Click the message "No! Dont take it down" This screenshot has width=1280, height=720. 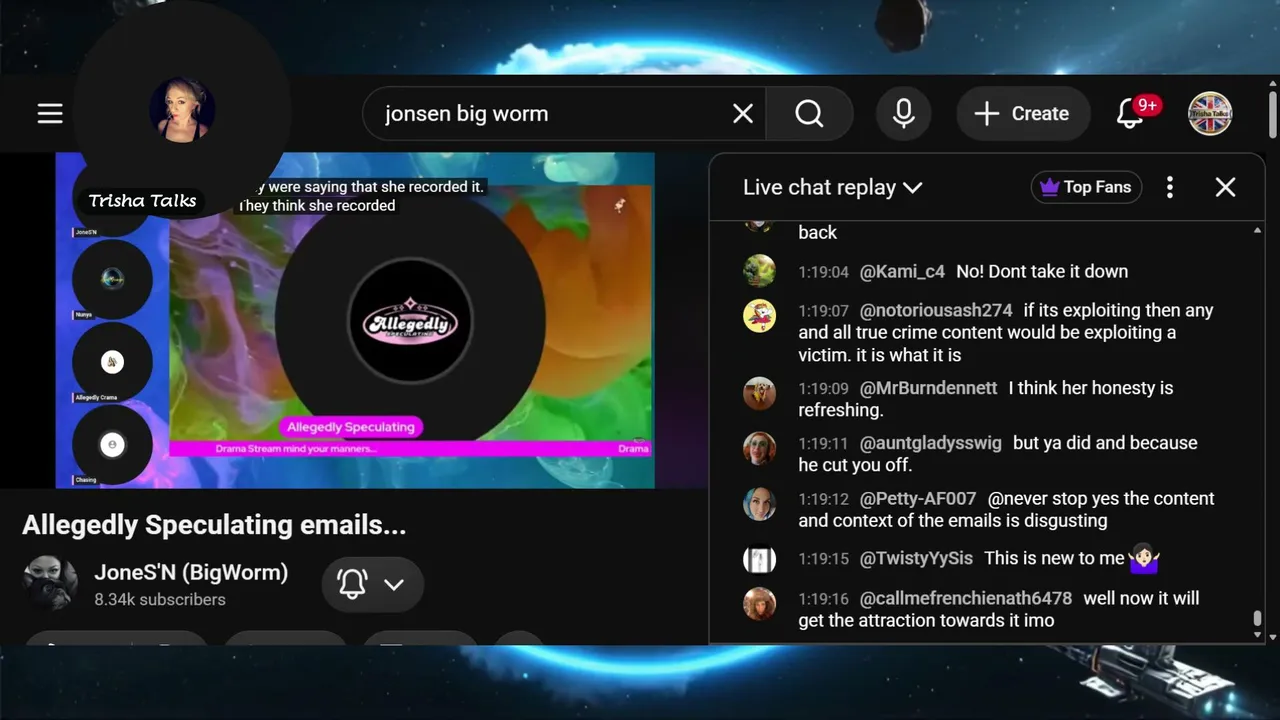(x=1042, y=272)
